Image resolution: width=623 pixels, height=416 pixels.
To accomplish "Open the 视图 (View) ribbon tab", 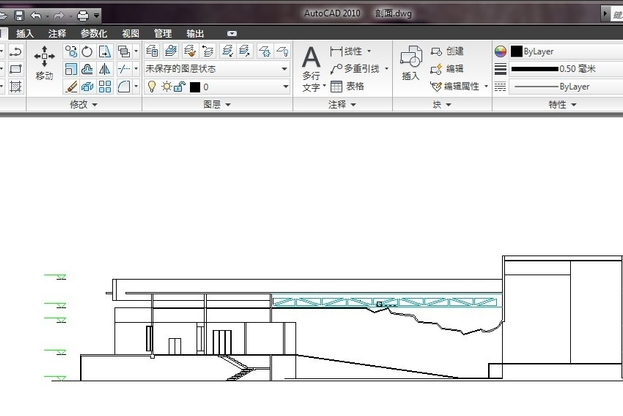I will pyautogui.click(x=130, y=33).
